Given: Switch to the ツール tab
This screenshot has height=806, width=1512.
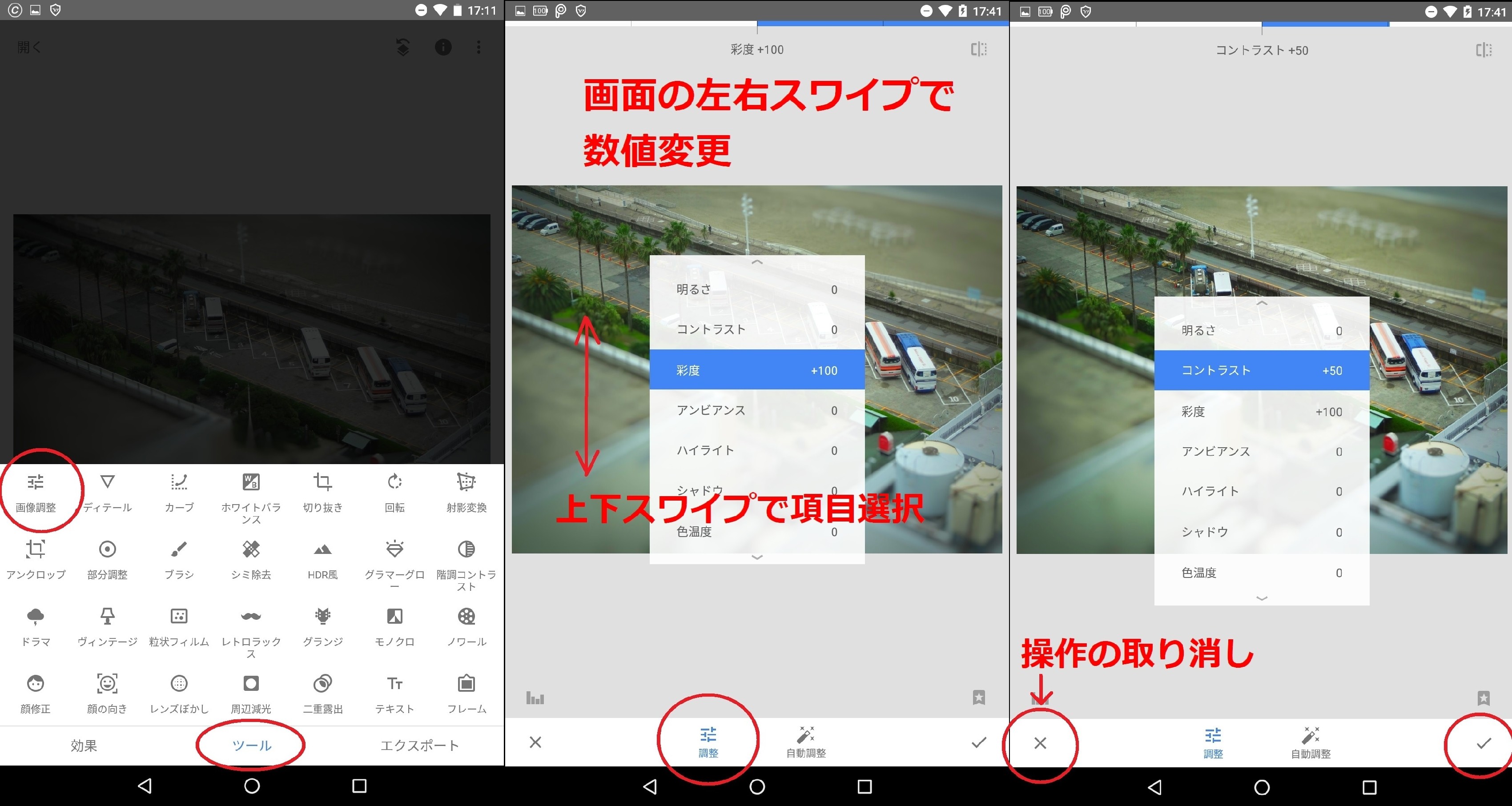Looking at the screenshot, I should pyautogui.click(x=251, y=745).
